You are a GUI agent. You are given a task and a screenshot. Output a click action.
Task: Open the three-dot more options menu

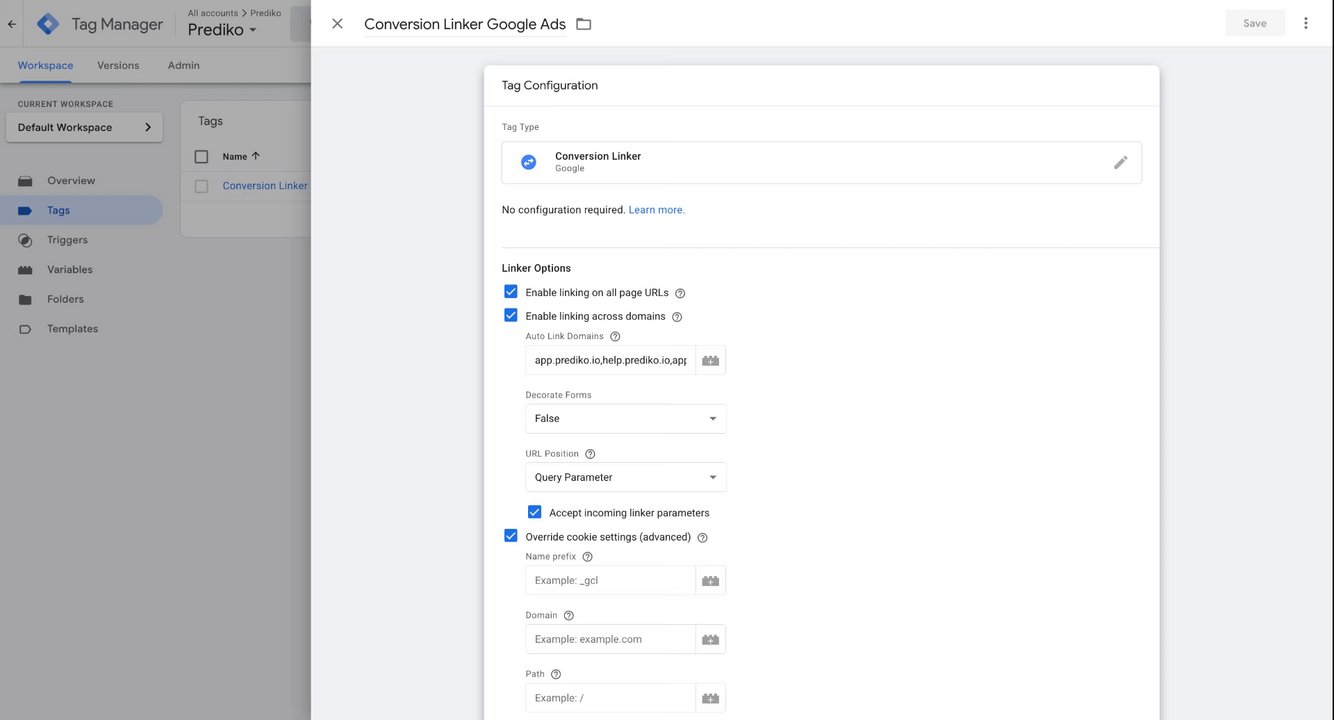pyautogui.click(x=1305, y=23)
